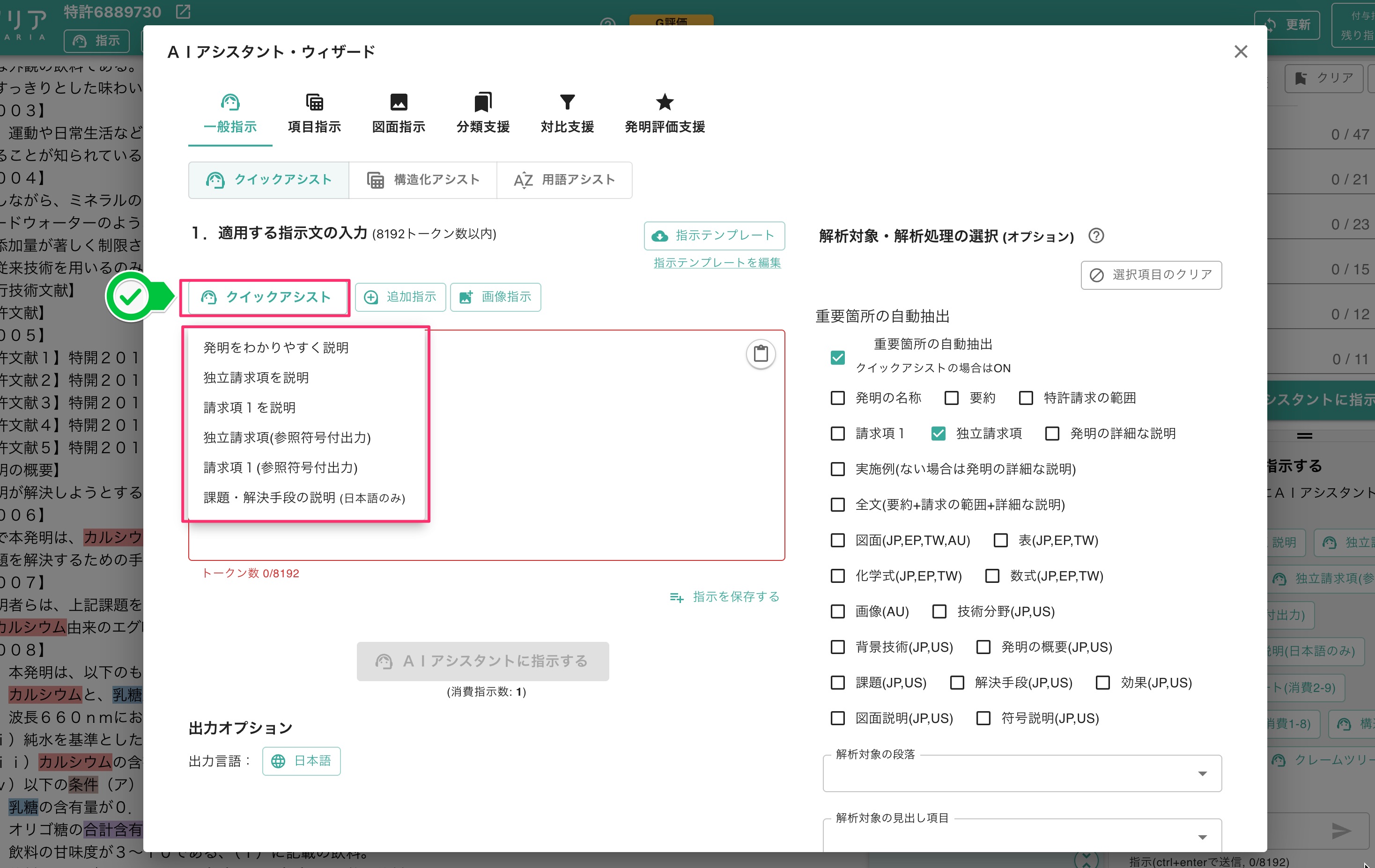This screenshot has width=1375, height=868.
Task: Select 用語アシスト sub-tab
Action: (564, 180)
